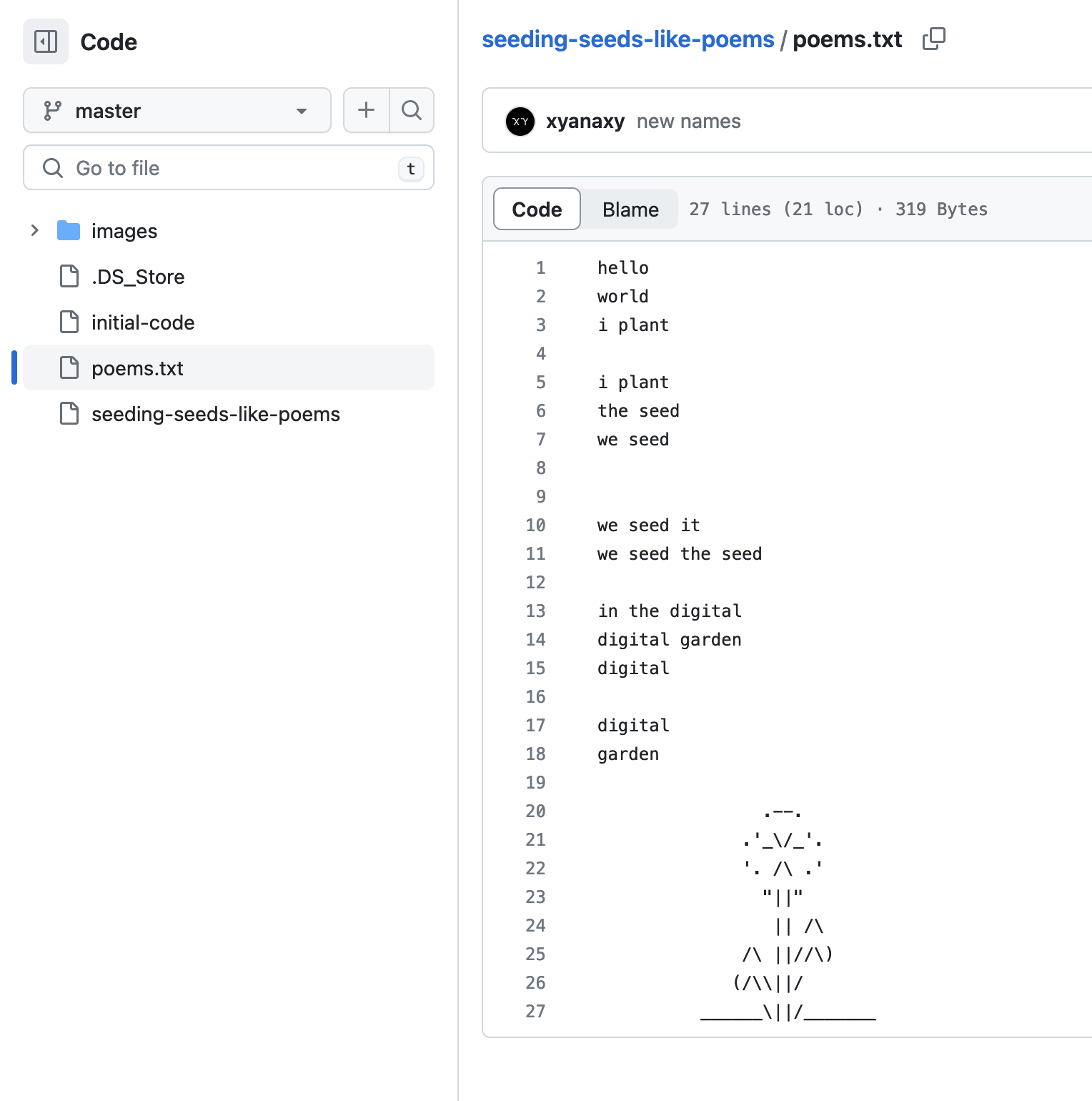Copy file path using the copy icon
1092x1101 pixels.
pos(933,39)
